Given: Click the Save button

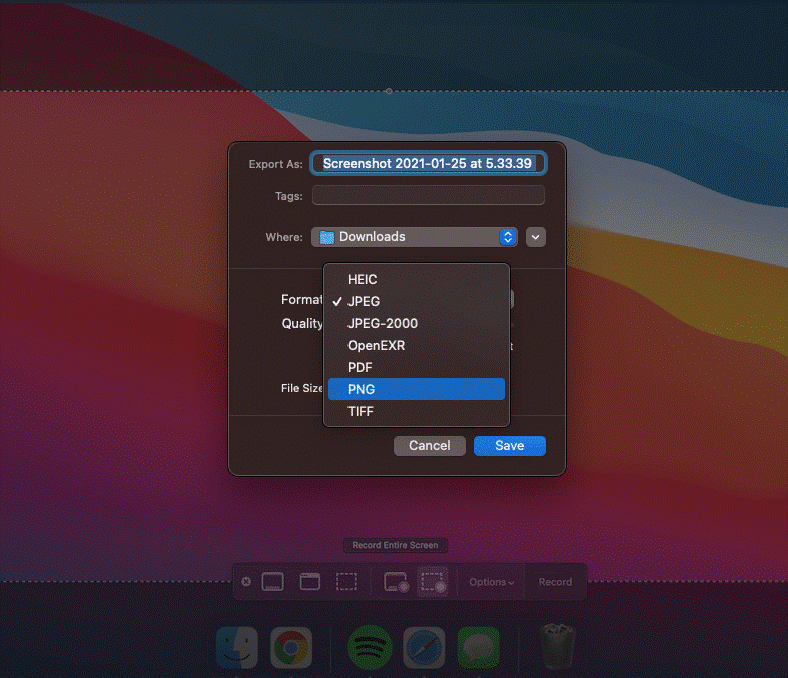Looking at the screenshot, I should pyautogui.click(x=510, y=446).
